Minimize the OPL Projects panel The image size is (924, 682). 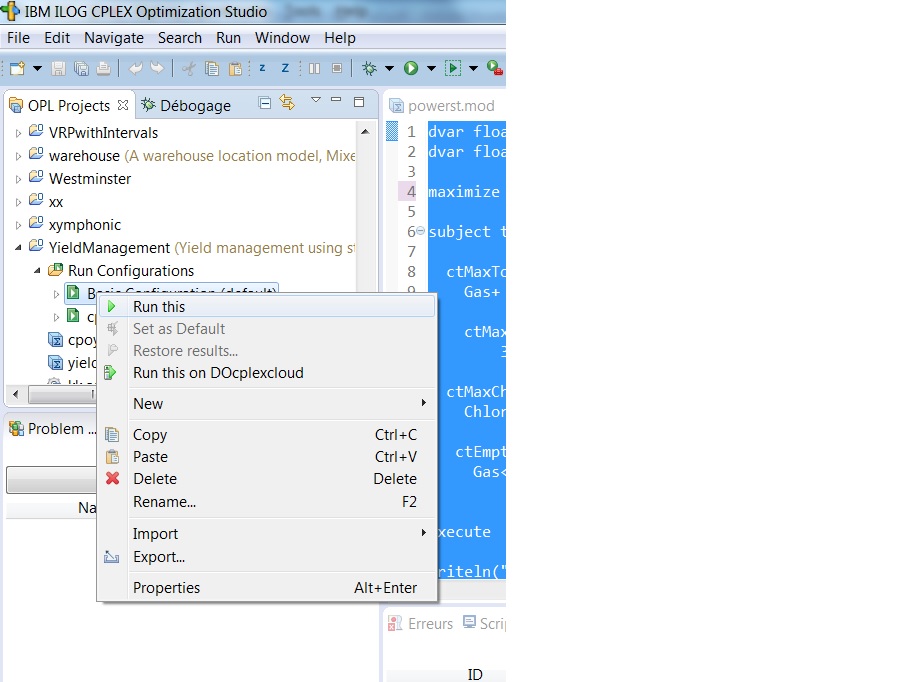pyautogui.click(x=336, y=100)
